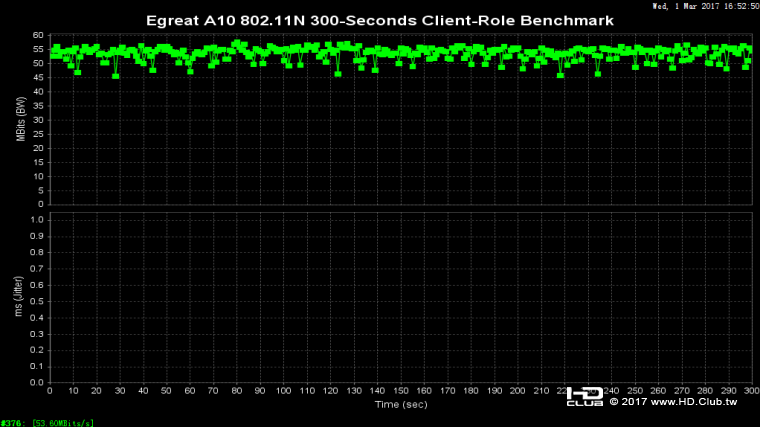Image resolution: width=760 pixels, height=427 pixels.
Task: Click the #376 bandwidth status readout
Action: tap(48, 422)
